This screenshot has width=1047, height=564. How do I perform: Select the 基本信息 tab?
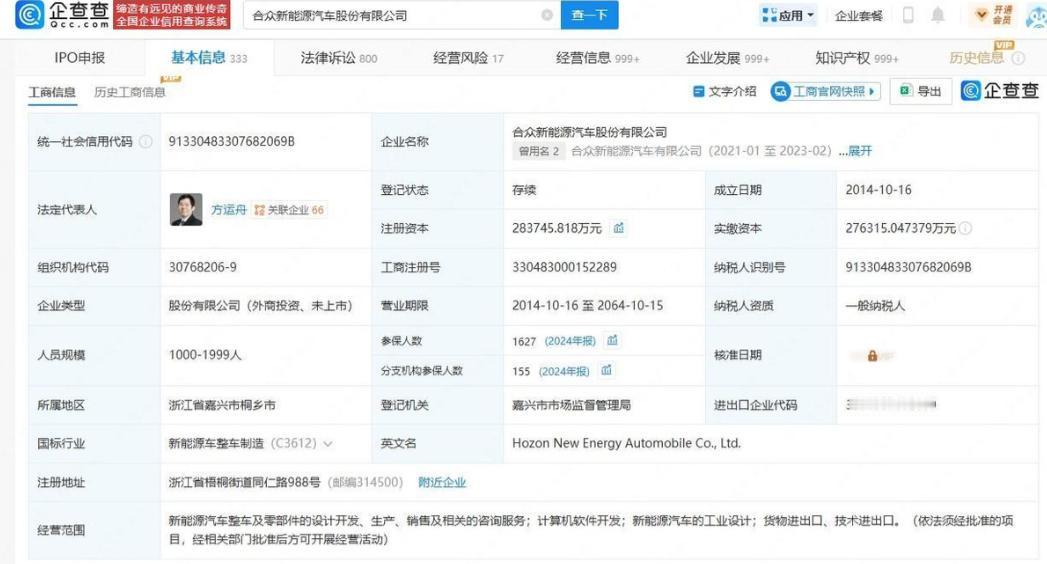[209, 58]
